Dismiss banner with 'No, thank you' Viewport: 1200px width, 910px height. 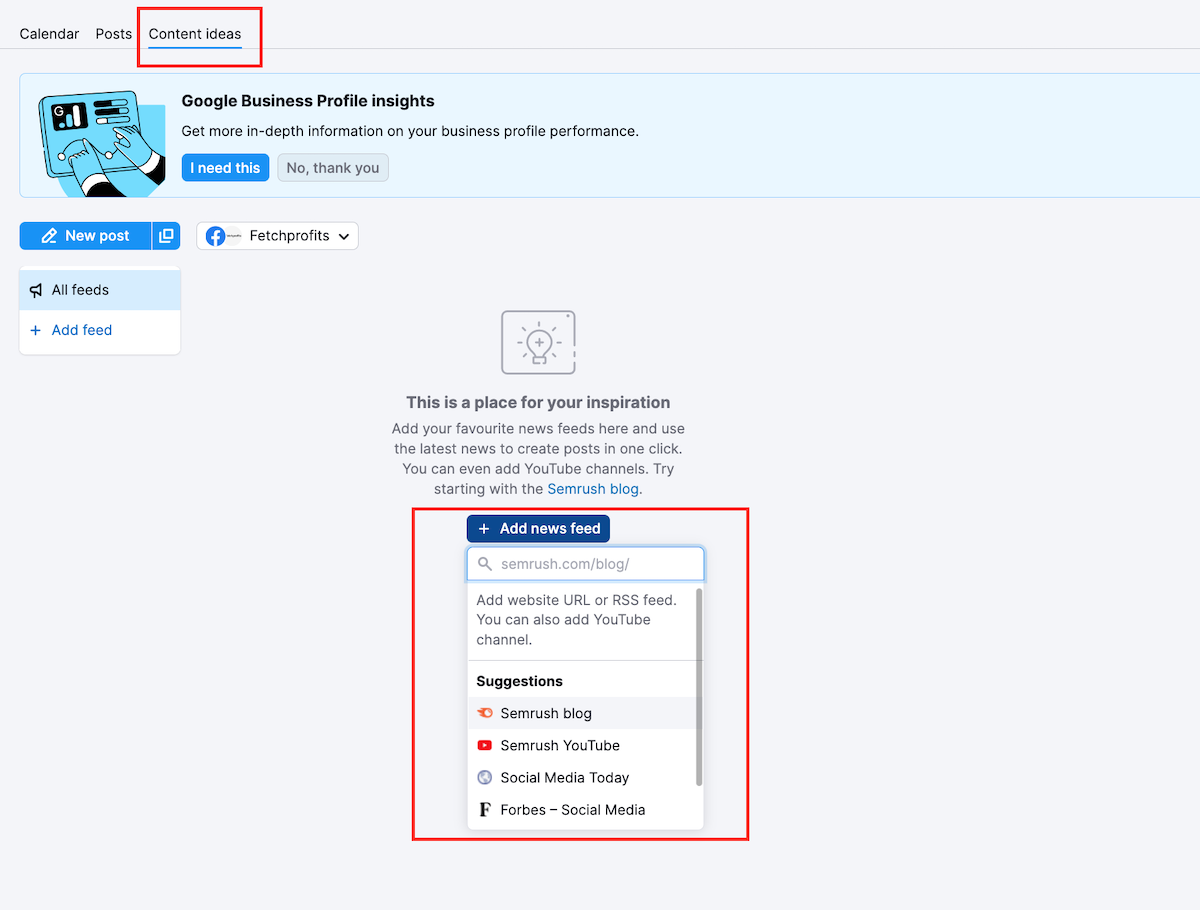[x=333, y=168]
